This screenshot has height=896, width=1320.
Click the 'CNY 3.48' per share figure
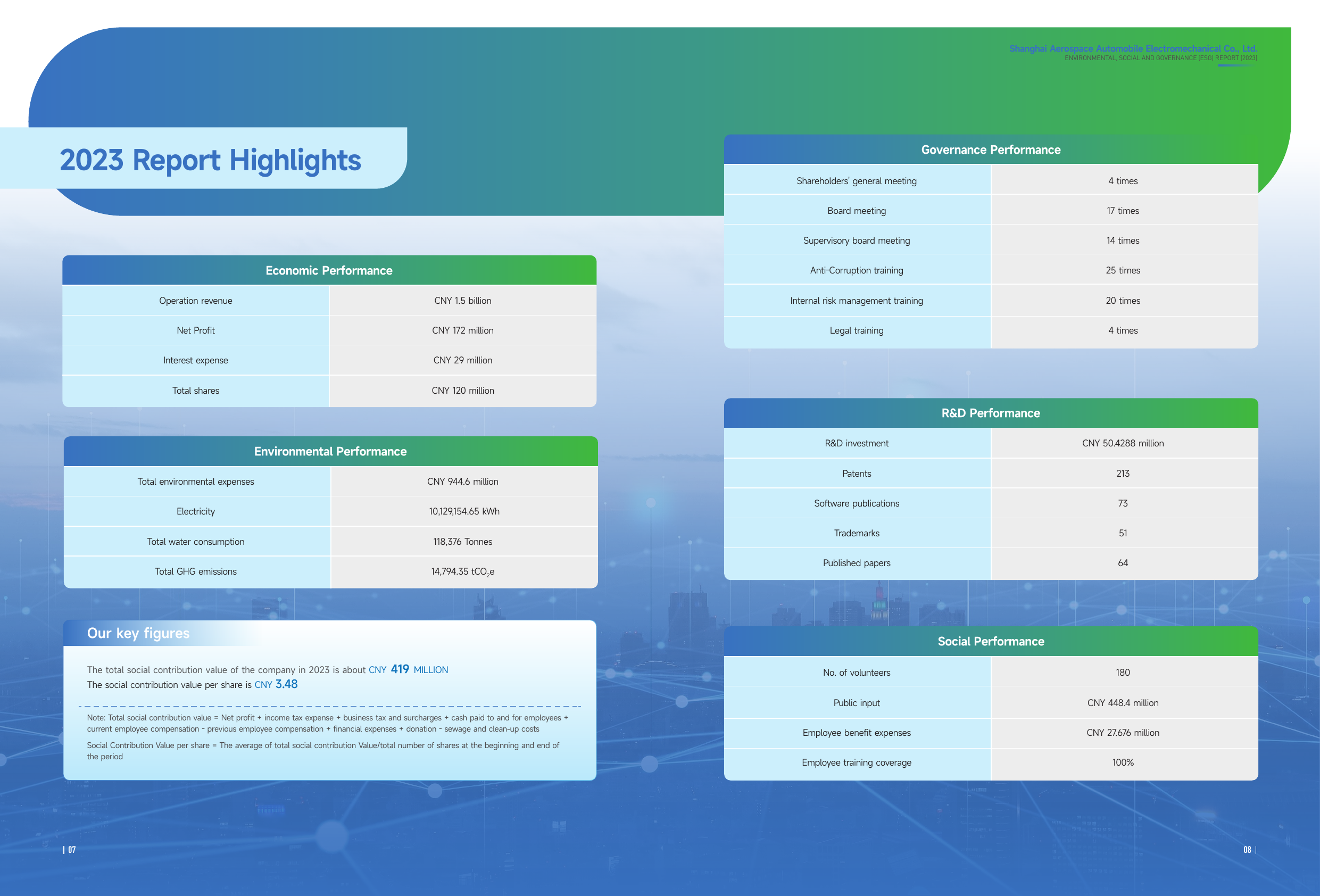point(276,684)
